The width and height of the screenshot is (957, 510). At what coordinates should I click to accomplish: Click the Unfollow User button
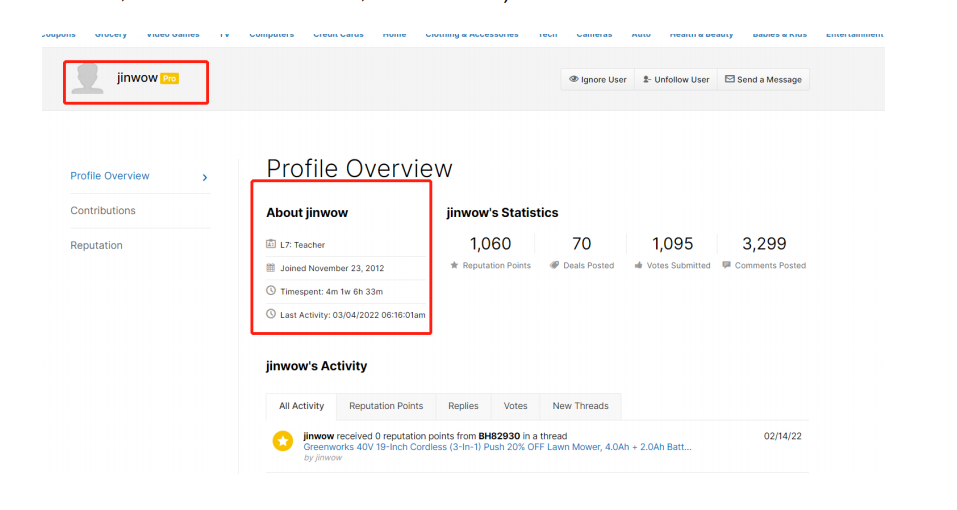tap(676, 80)
